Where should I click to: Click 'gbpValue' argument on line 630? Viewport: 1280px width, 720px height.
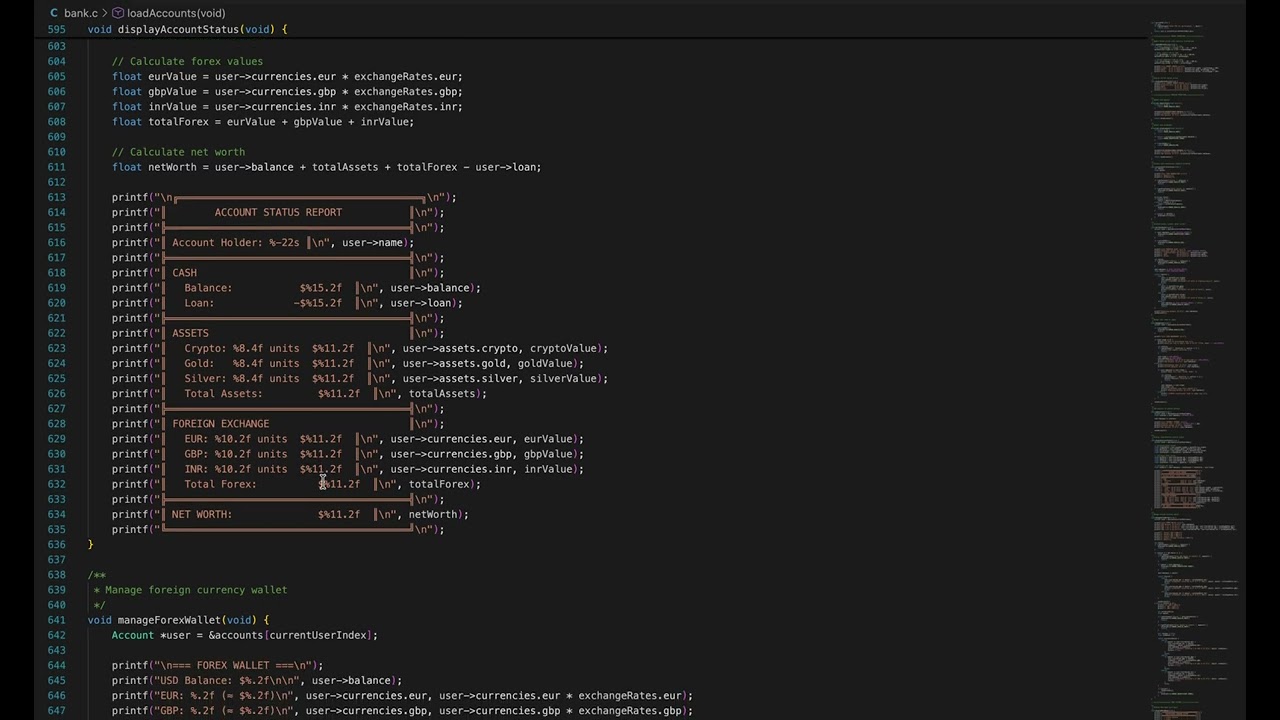pyautogui.click(x=547, y=454)
